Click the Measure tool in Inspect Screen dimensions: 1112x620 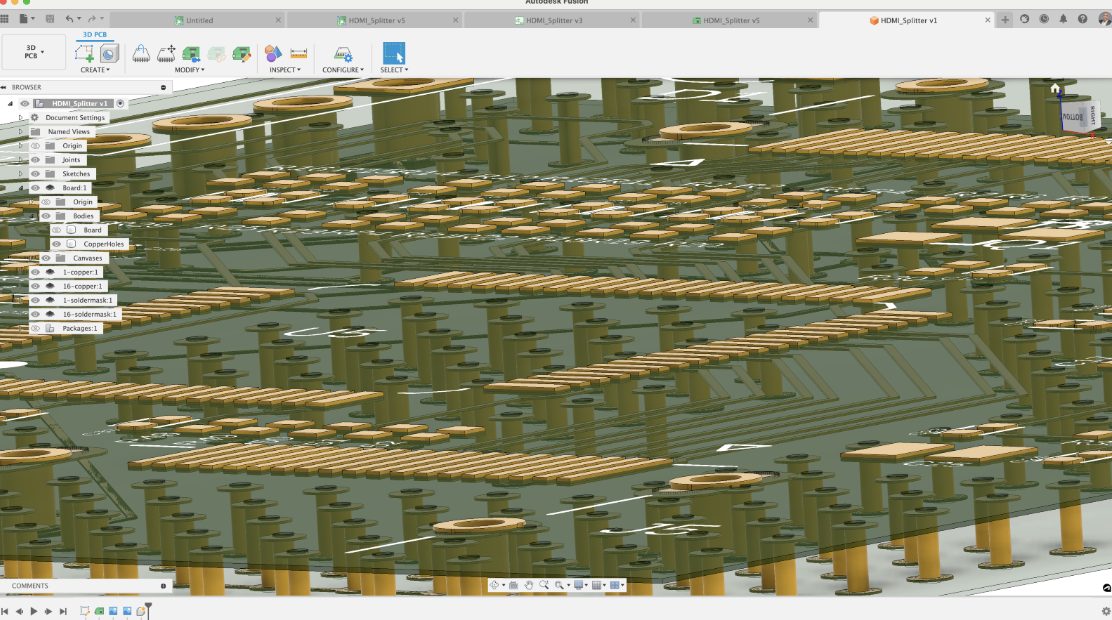click(298, 54)
